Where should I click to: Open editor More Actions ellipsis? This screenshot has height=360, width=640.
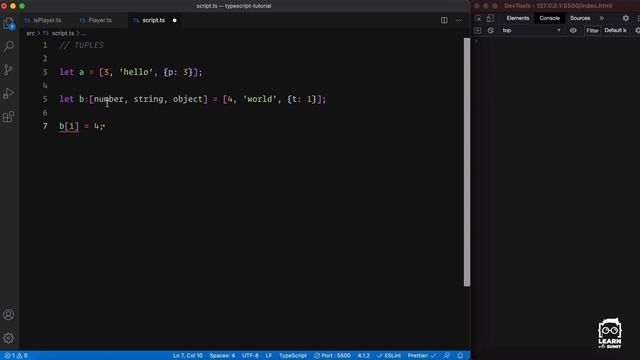tap(459, 20)
